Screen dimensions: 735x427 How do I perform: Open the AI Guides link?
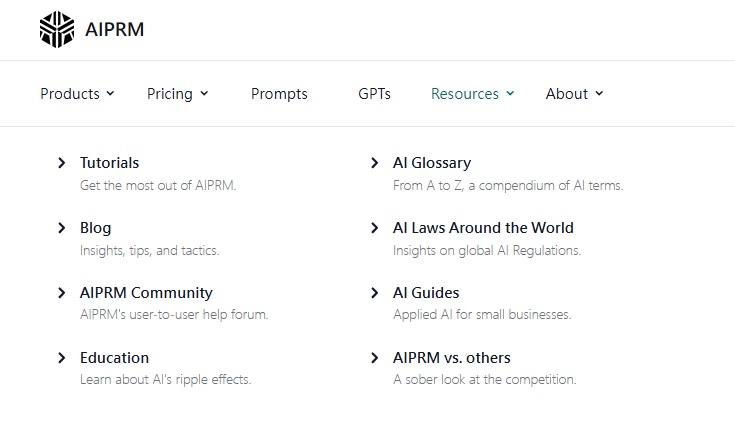pyautogui.click(x=426, y=292)
